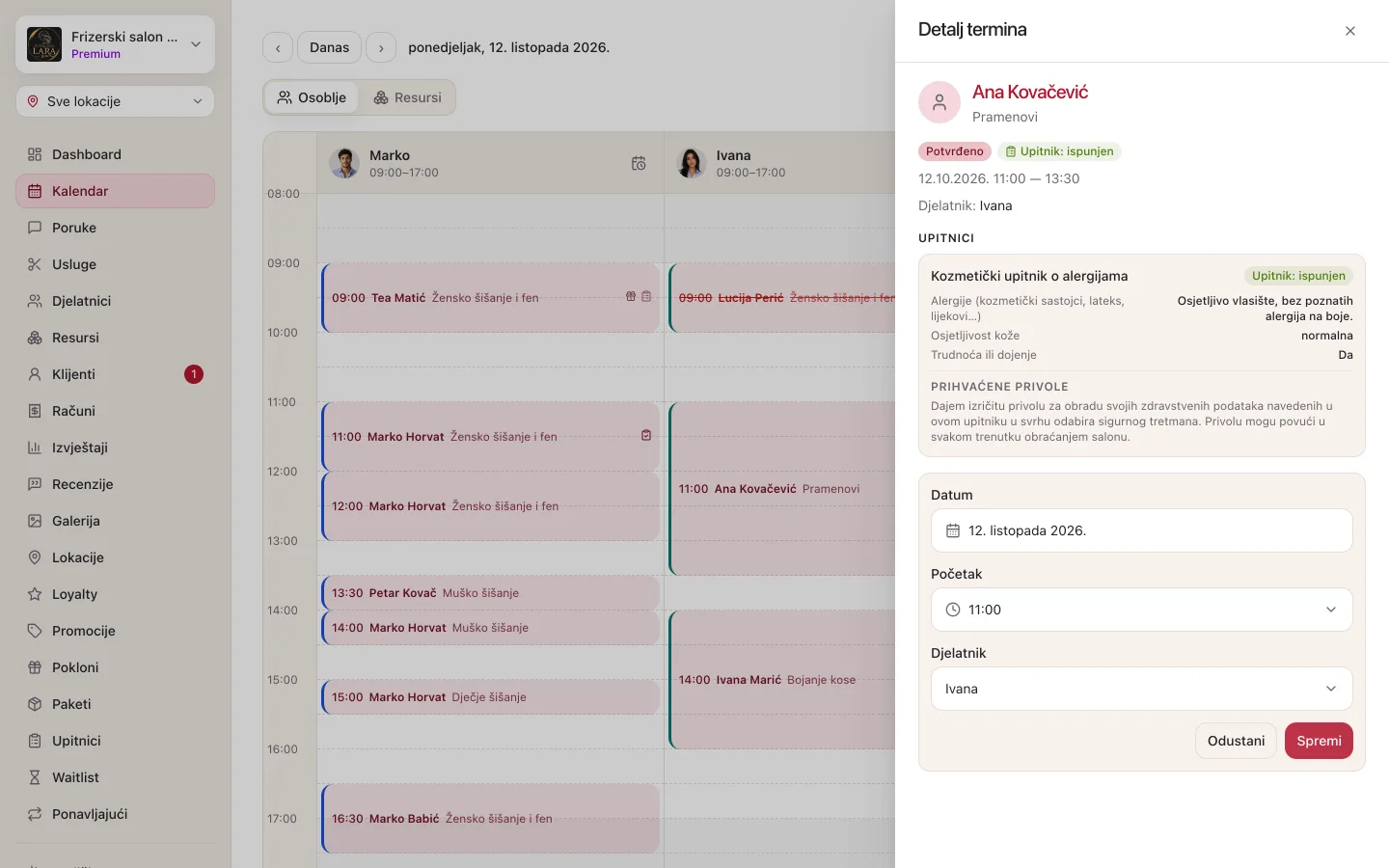Open Waitlist with the hourglass icon
This screenshot has height=868, width=1389.
(x=115, y=777)
